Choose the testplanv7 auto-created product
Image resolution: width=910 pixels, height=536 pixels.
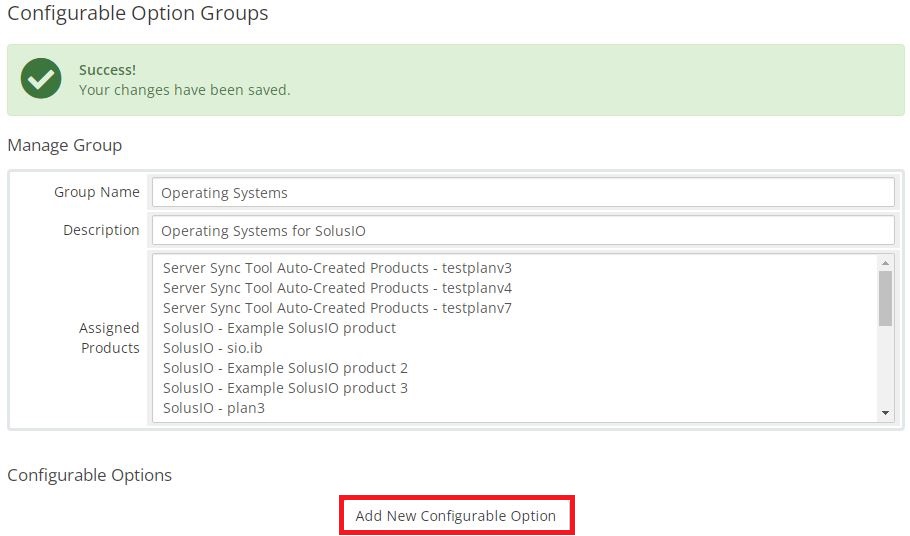click(337, 308)
